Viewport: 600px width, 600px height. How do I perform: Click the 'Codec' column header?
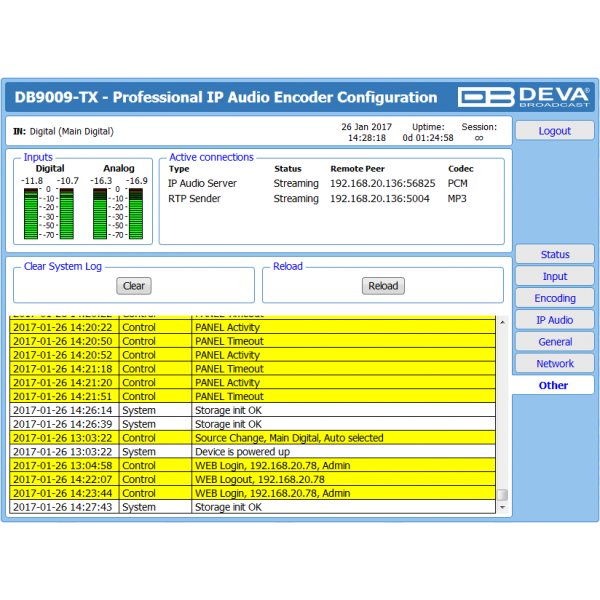461,169
